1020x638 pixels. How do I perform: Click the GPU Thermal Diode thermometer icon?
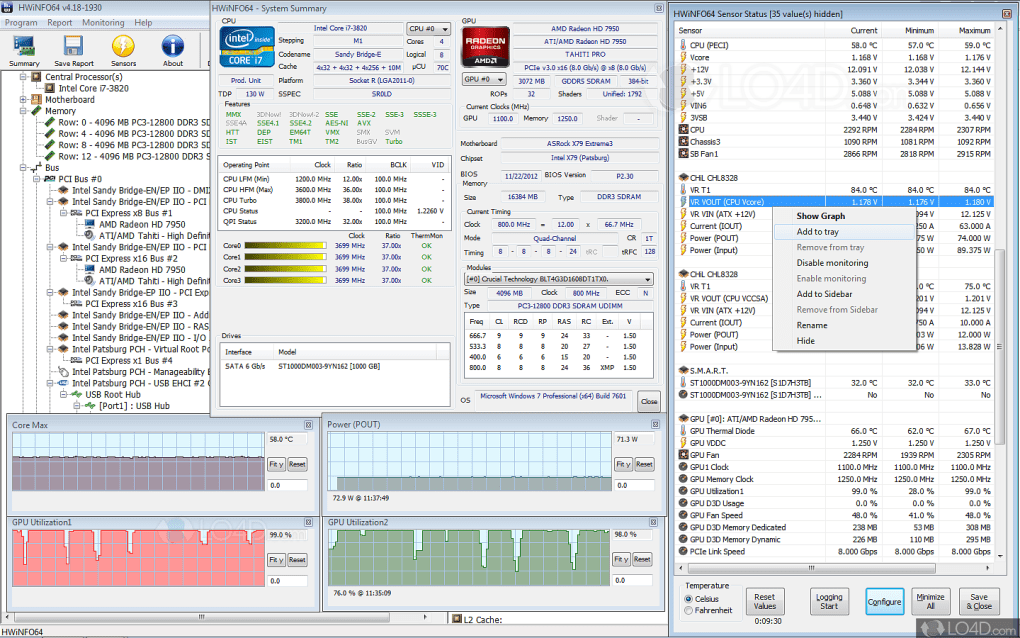tap(683, 431)
